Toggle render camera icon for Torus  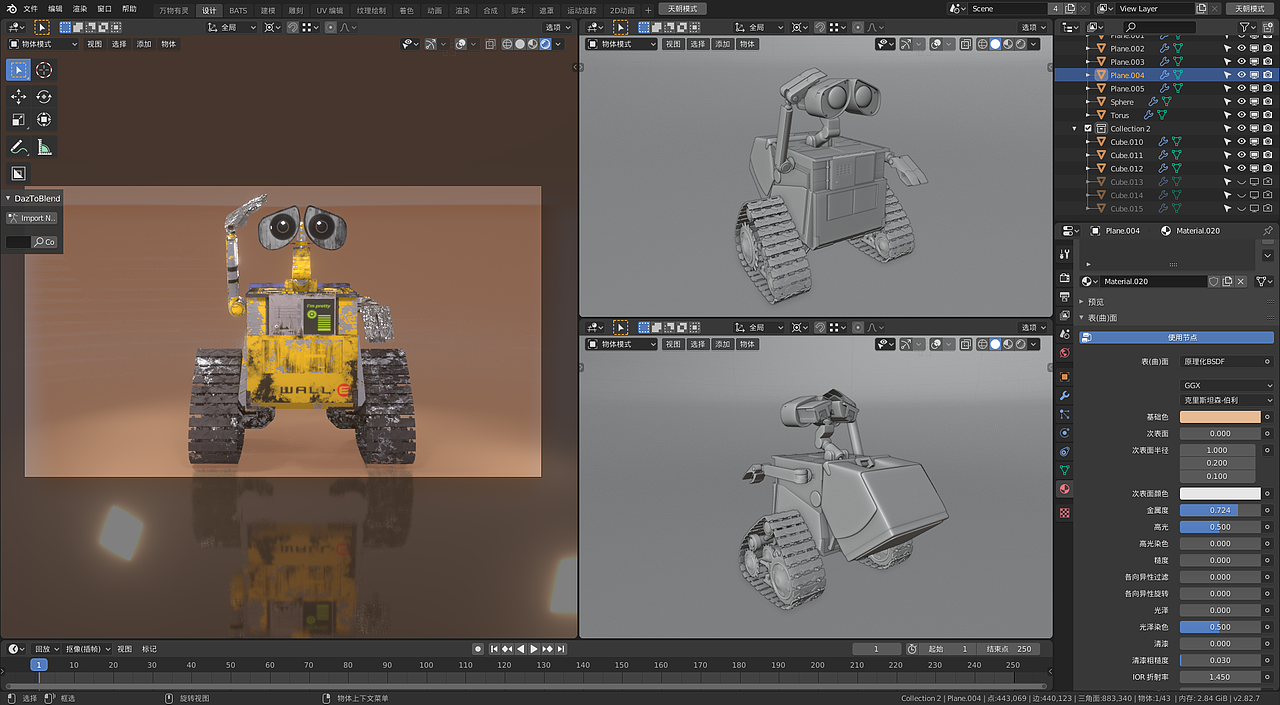click(1268, 115)
